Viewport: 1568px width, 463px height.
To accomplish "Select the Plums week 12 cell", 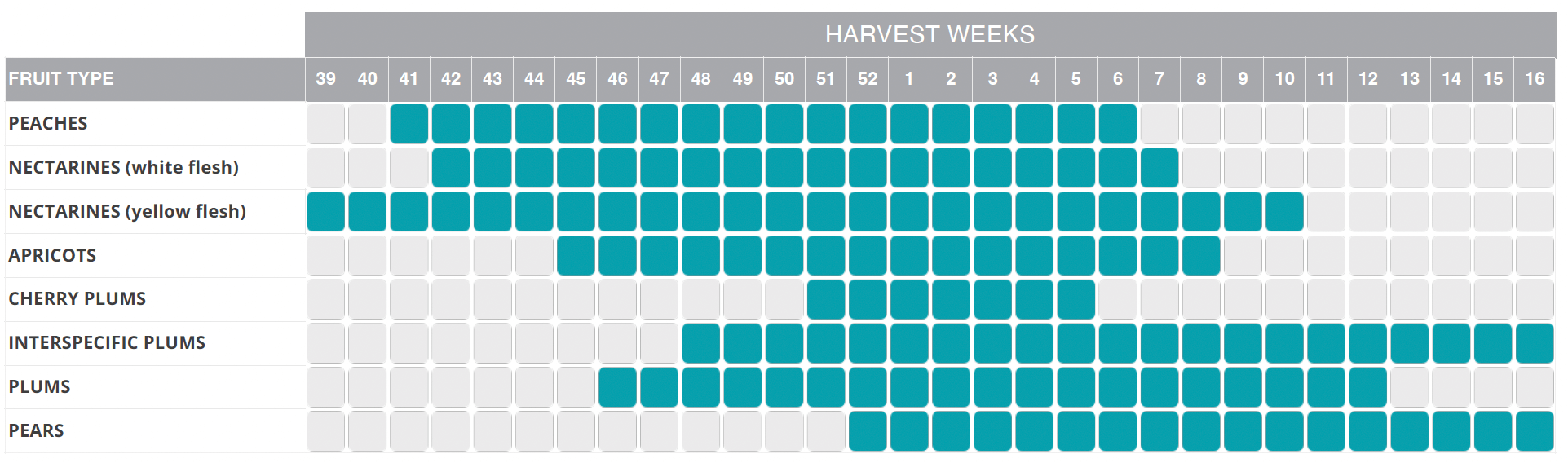I will tap(1367, 387).
